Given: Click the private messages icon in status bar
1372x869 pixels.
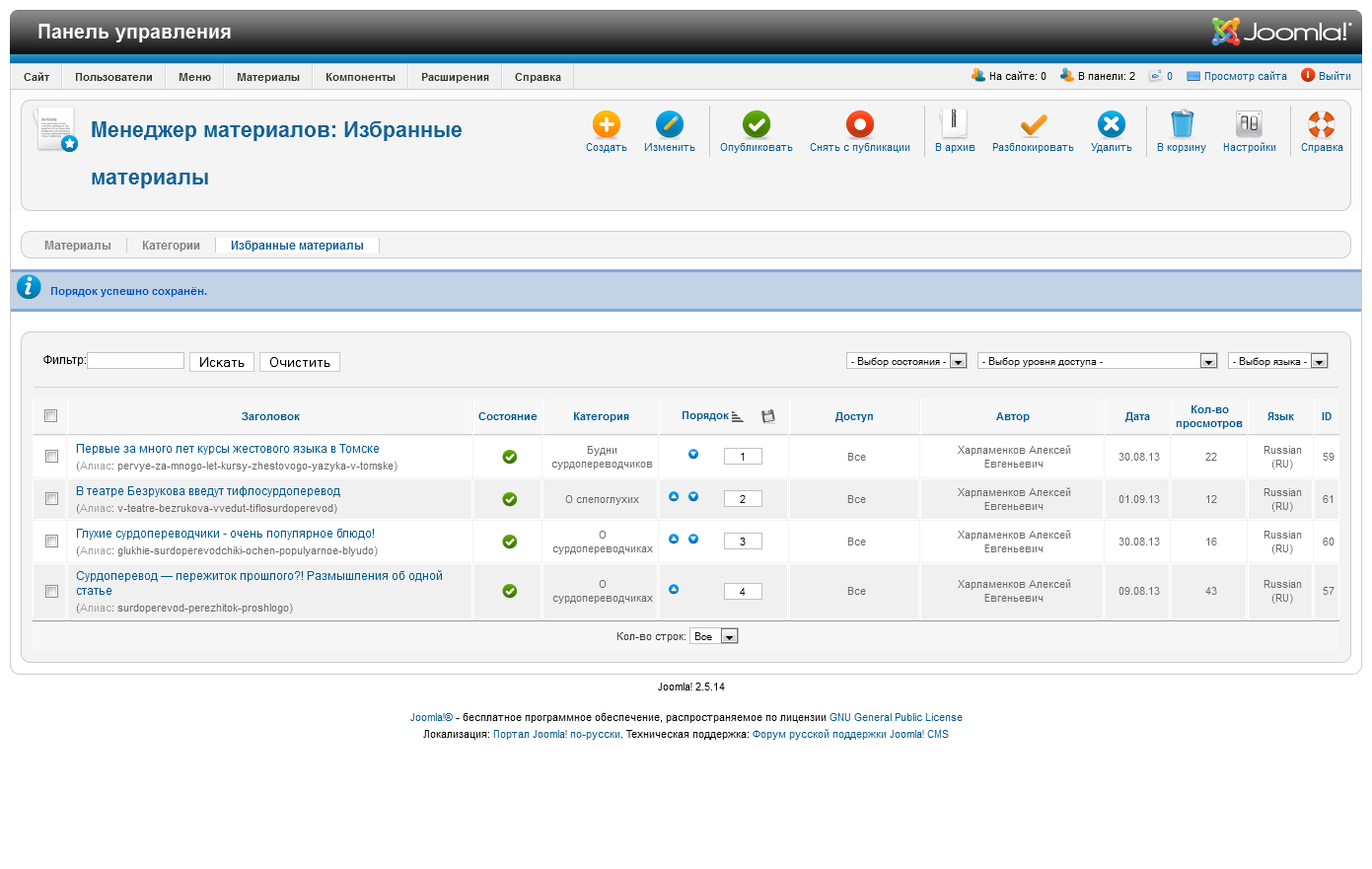Looking at the screenshot, I should (1155, 75).
